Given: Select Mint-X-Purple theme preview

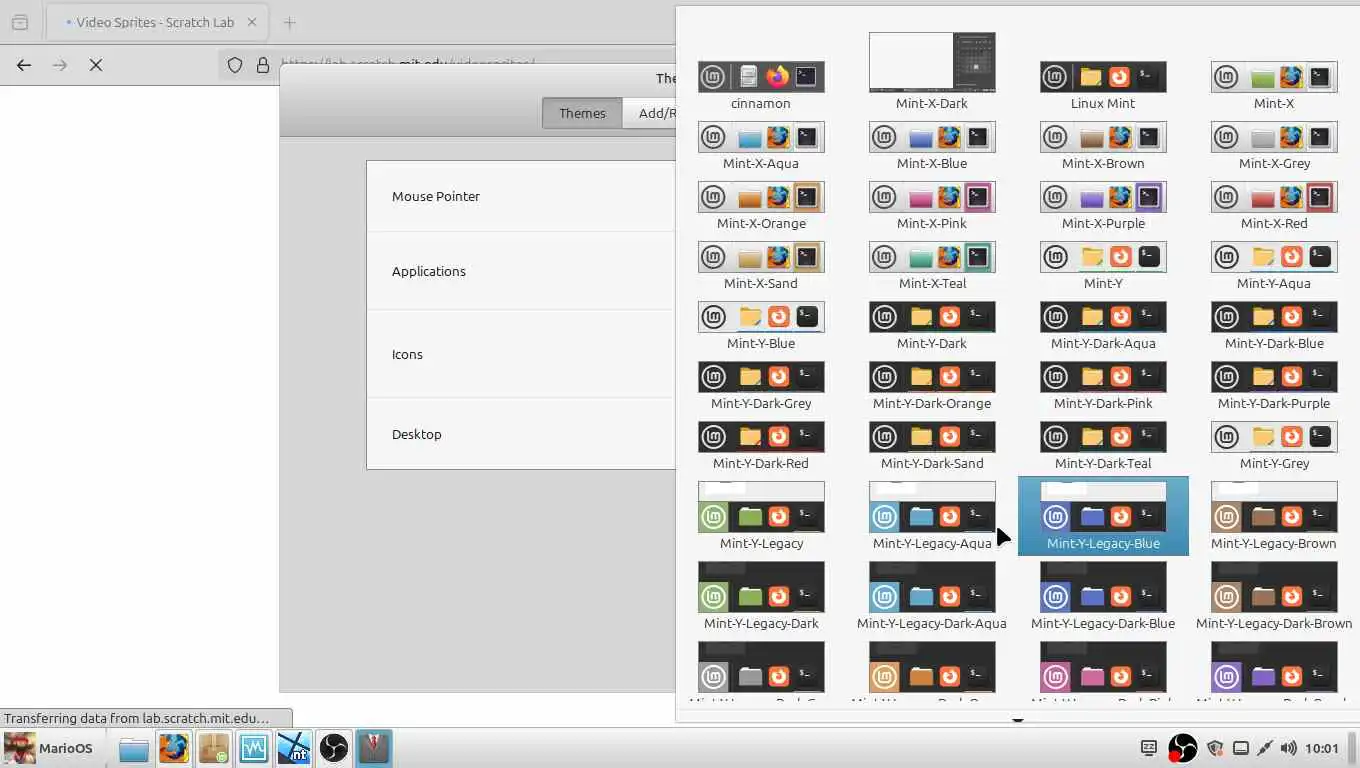Looking at the screenshot, I should tap(1103, 197).
